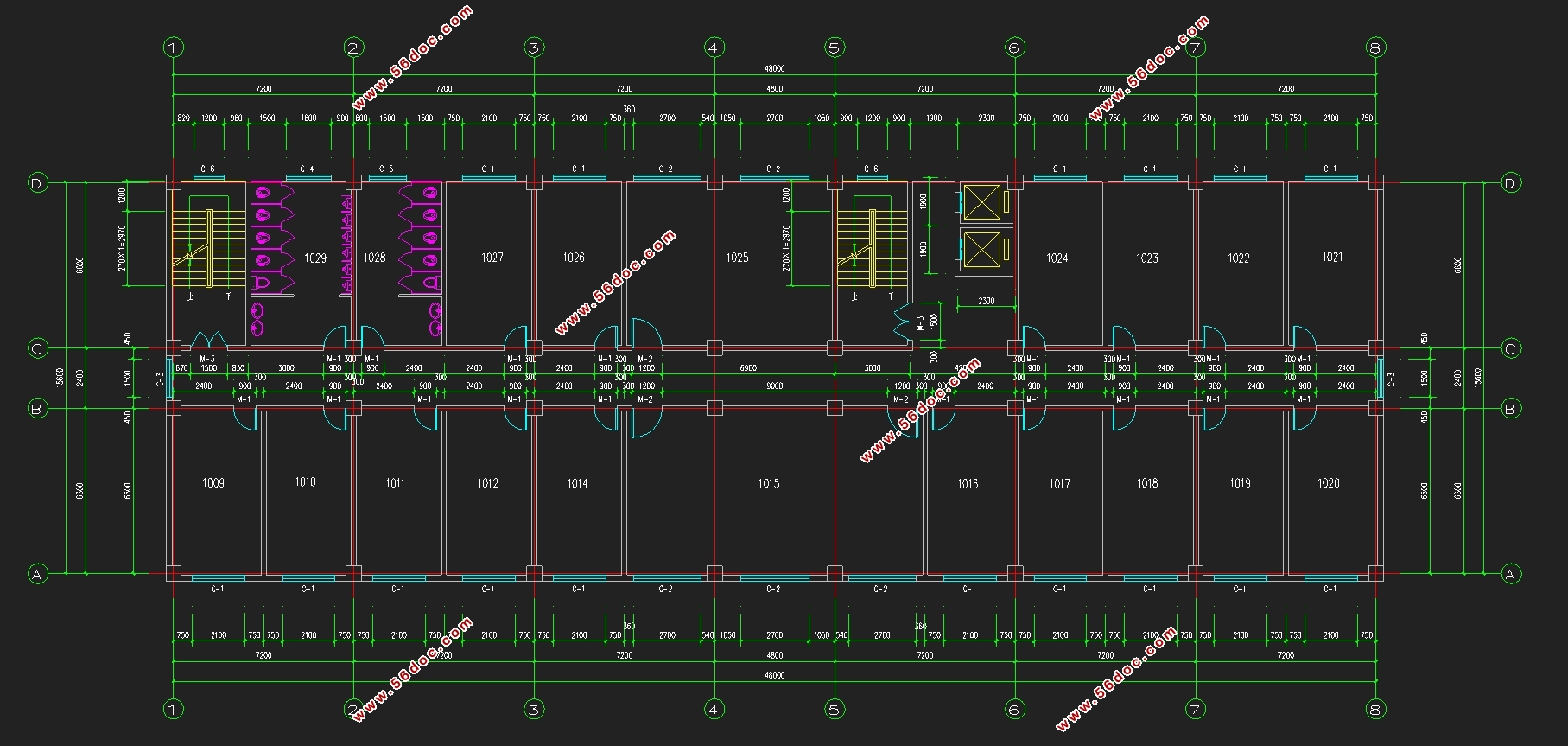Screen dimensions: 1568x746
Task: Click axis bubble 1 at top
Action: tap(173, 48)
